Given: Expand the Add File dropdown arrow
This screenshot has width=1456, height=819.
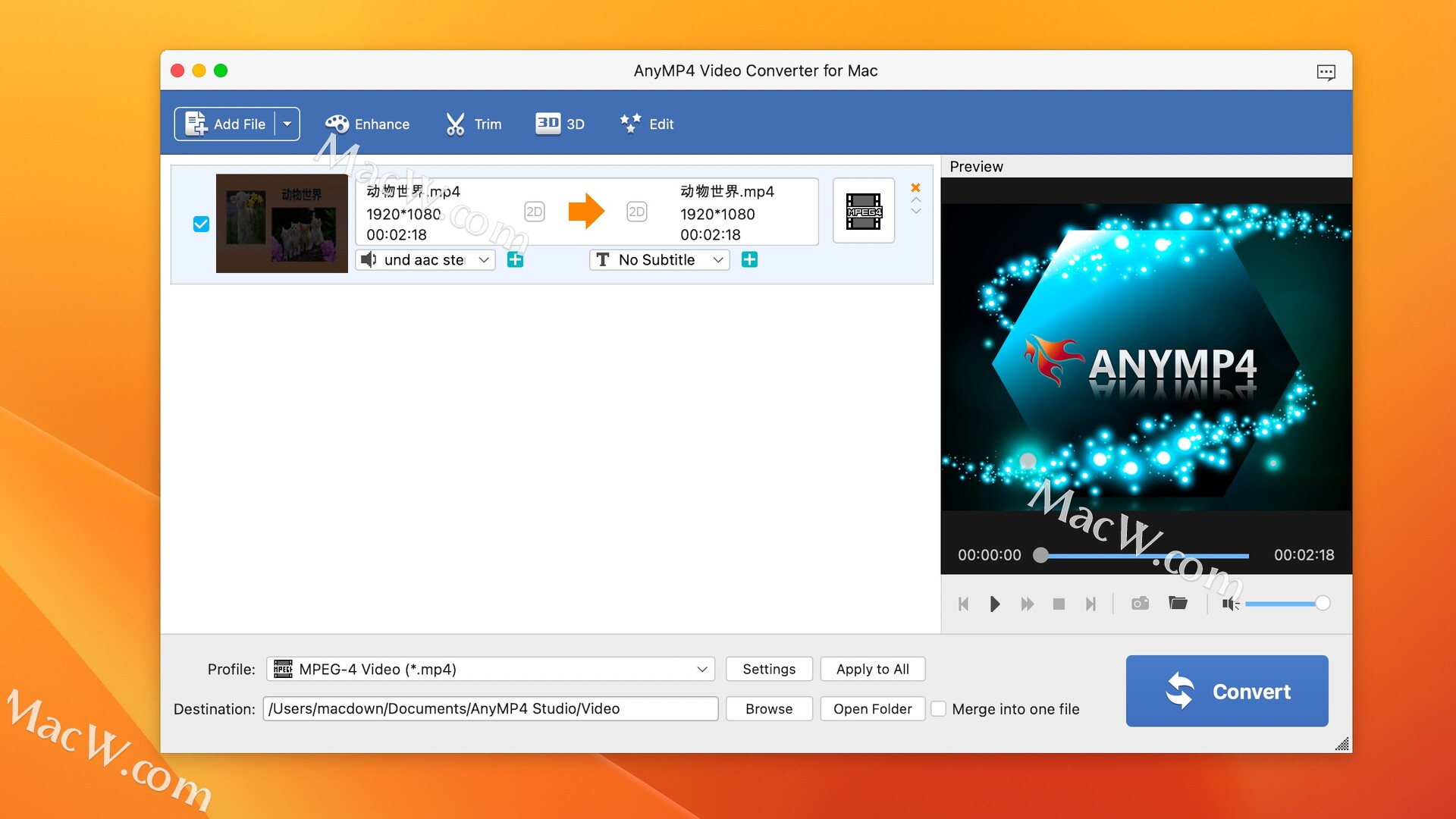Looking at the screenshot, I should (x=287, y=123).
